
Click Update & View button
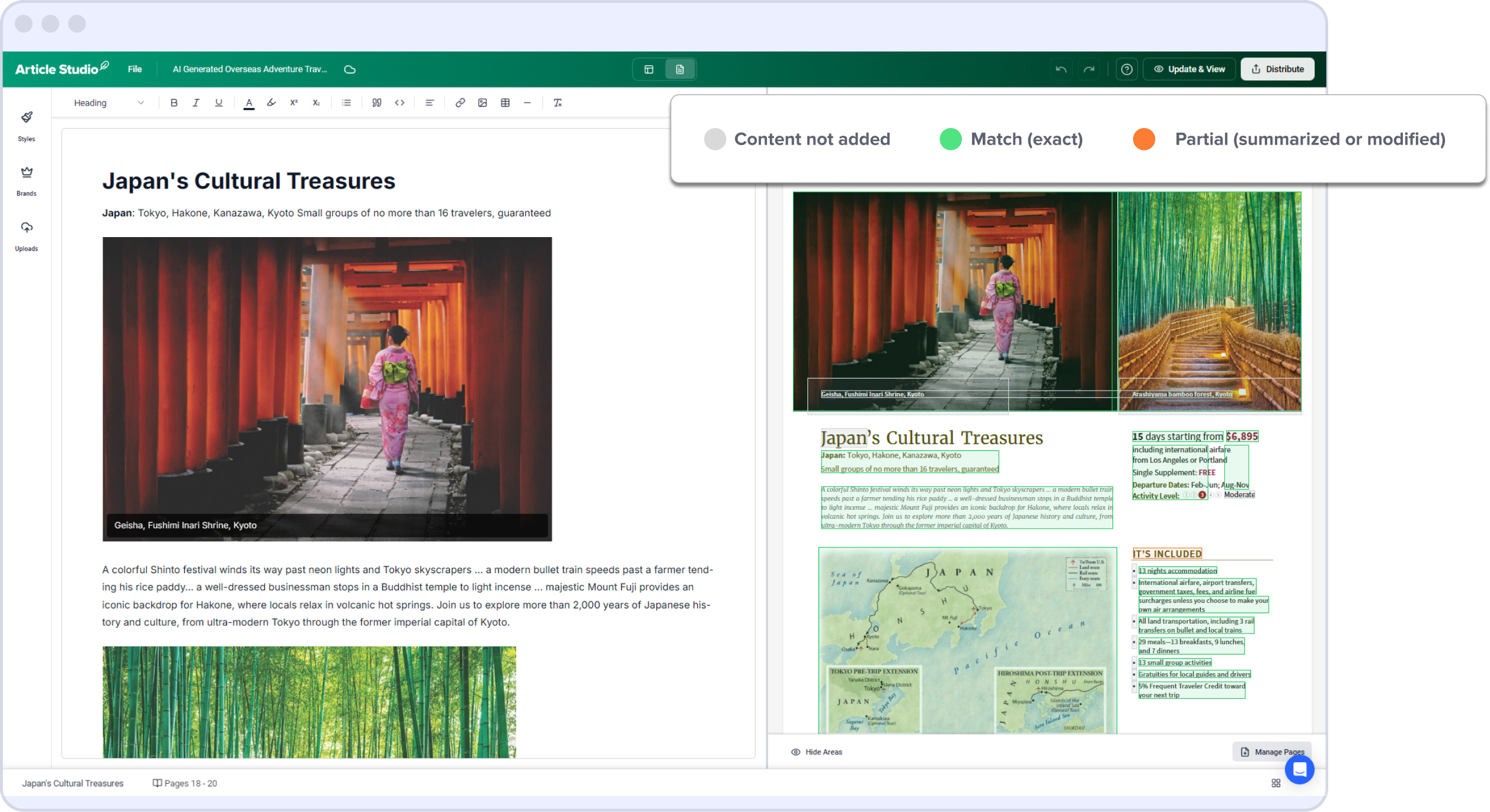pyautogui.click(x=1189, y=69)
